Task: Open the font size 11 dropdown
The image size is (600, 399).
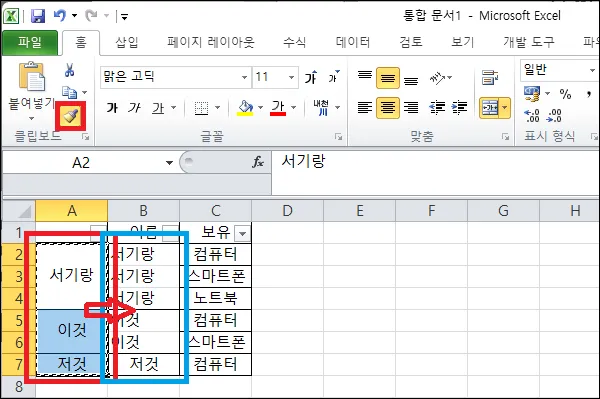Action: [x=291, y=77]
